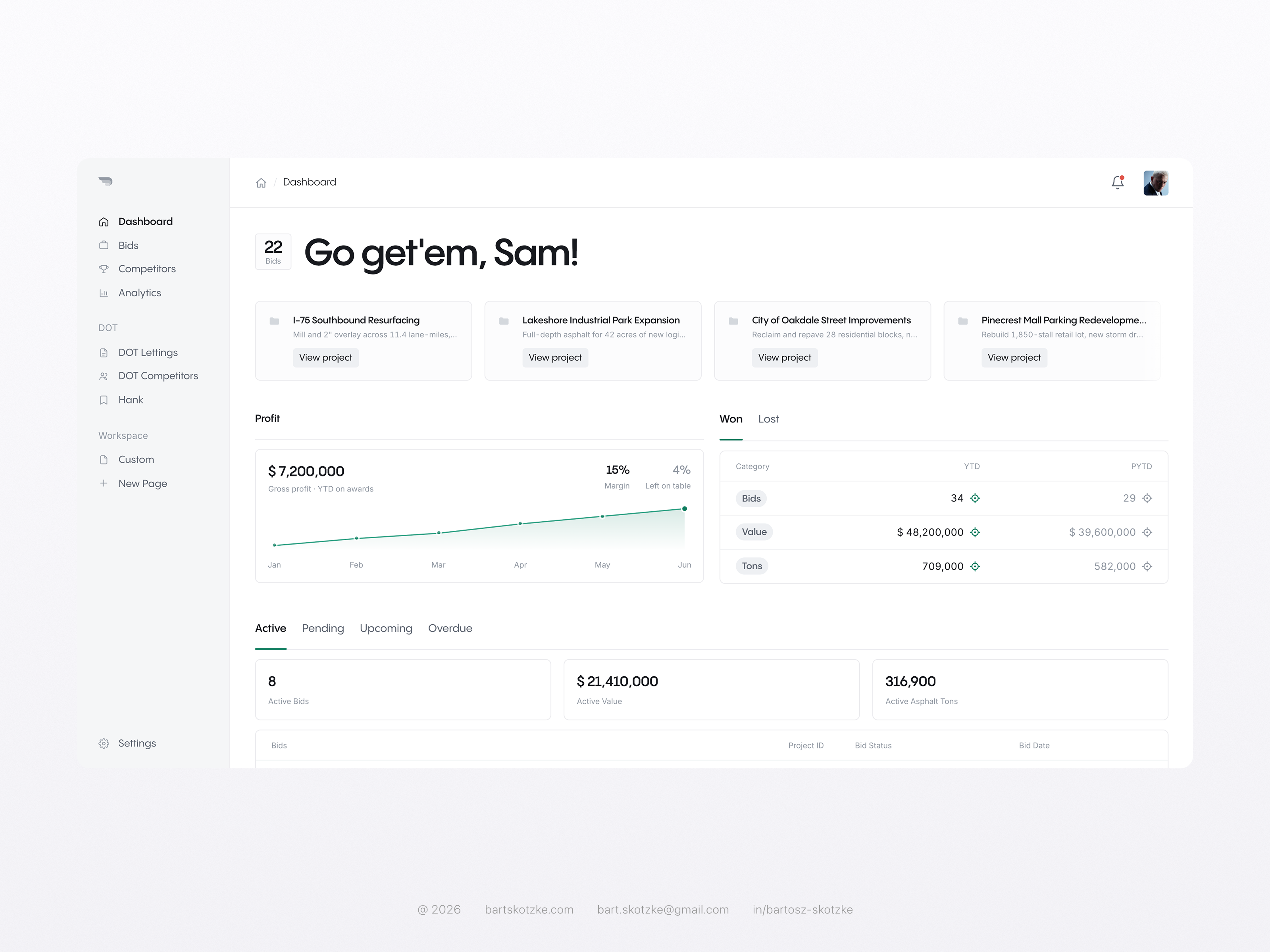The width and height of the screenshot is (1270, 952).
Task: Click target icon next to 709,000
Action: (975, 566)
